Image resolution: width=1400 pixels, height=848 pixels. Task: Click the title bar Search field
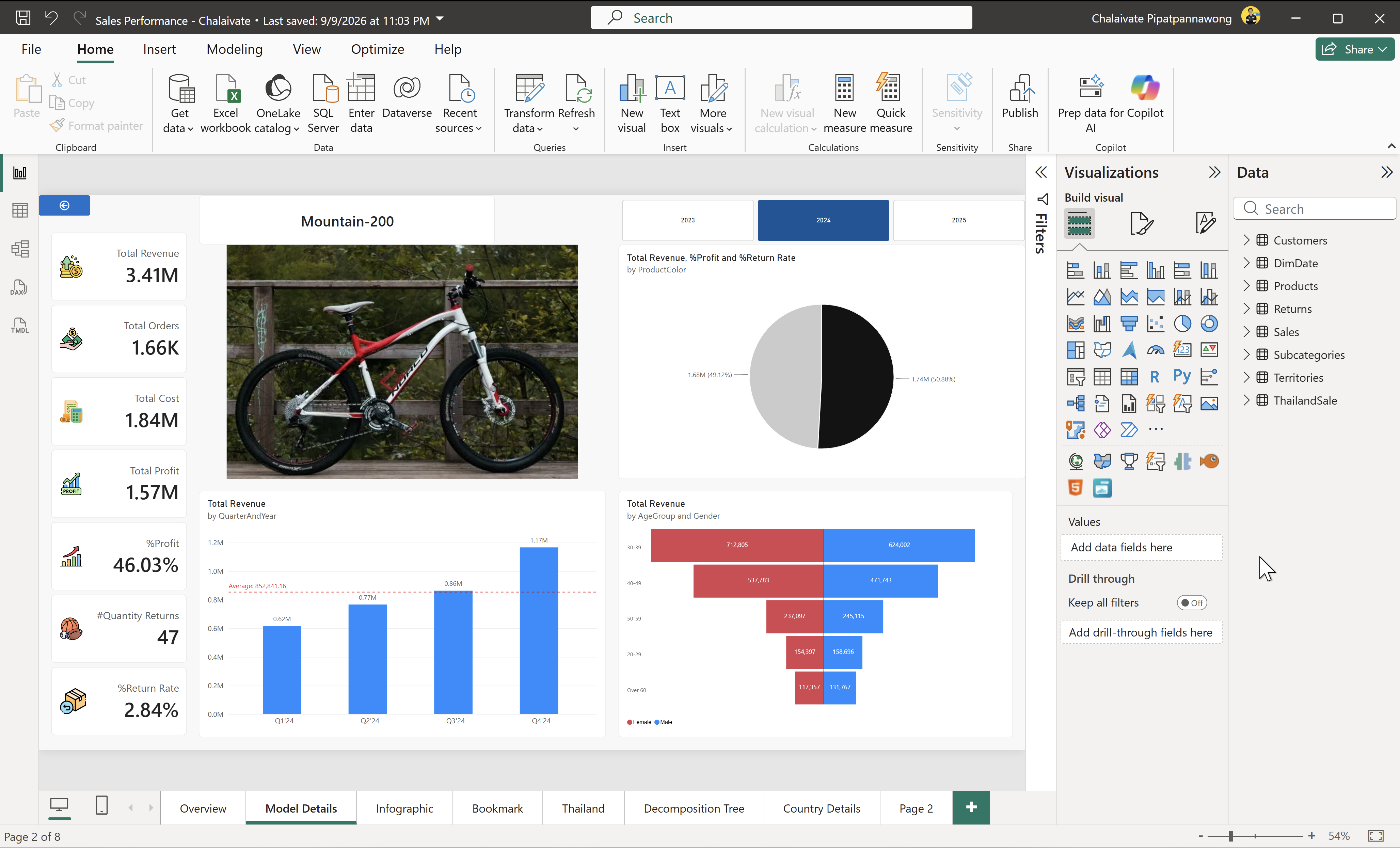pyautogui.click(x=781, y=18)
